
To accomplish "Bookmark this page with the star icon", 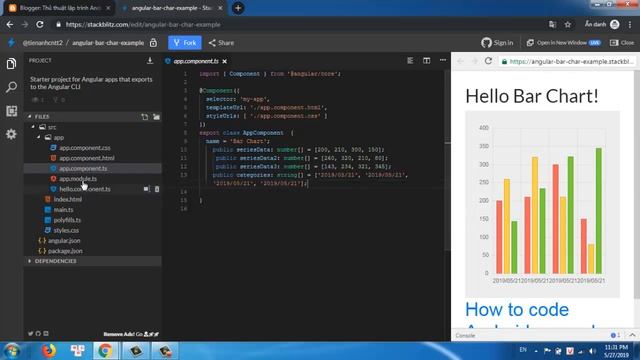I will (568, 24).
